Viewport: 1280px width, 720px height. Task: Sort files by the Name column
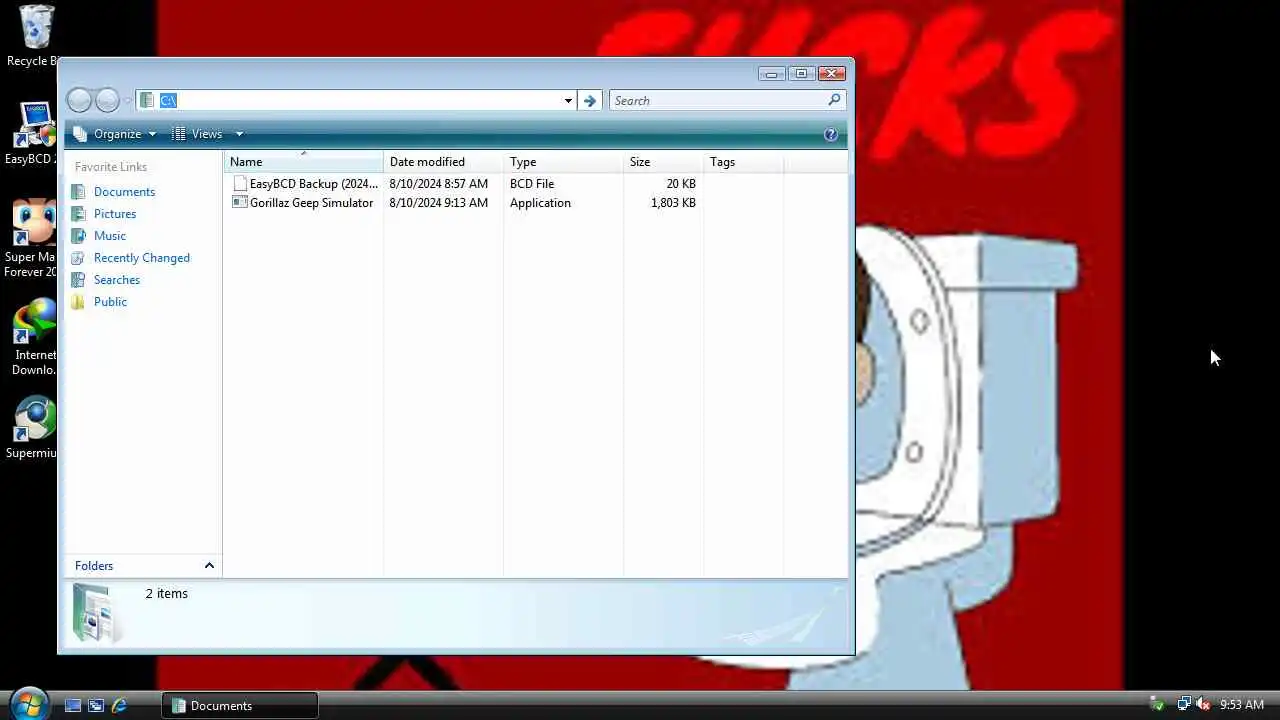304,161
